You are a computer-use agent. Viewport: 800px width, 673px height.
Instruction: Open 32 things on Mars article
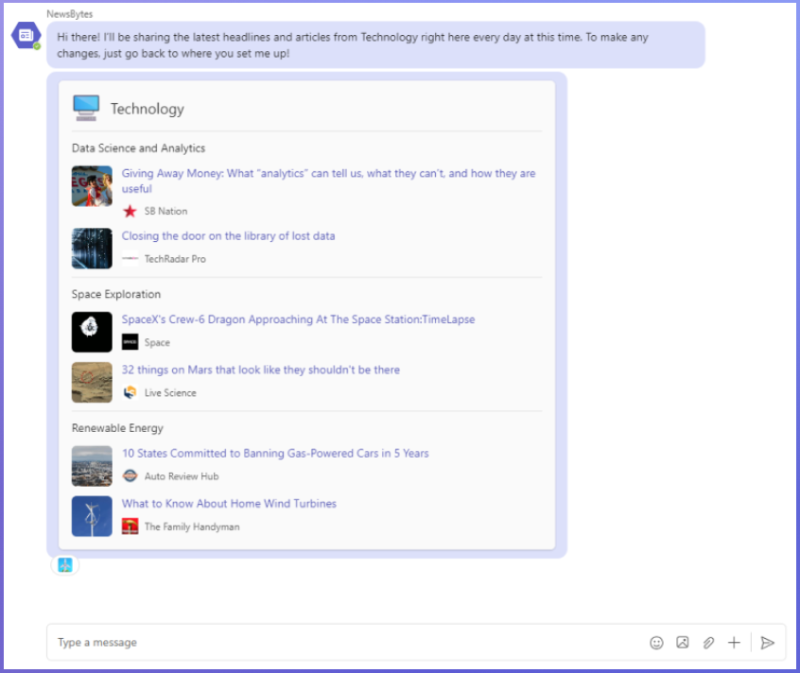pos(260,369)
